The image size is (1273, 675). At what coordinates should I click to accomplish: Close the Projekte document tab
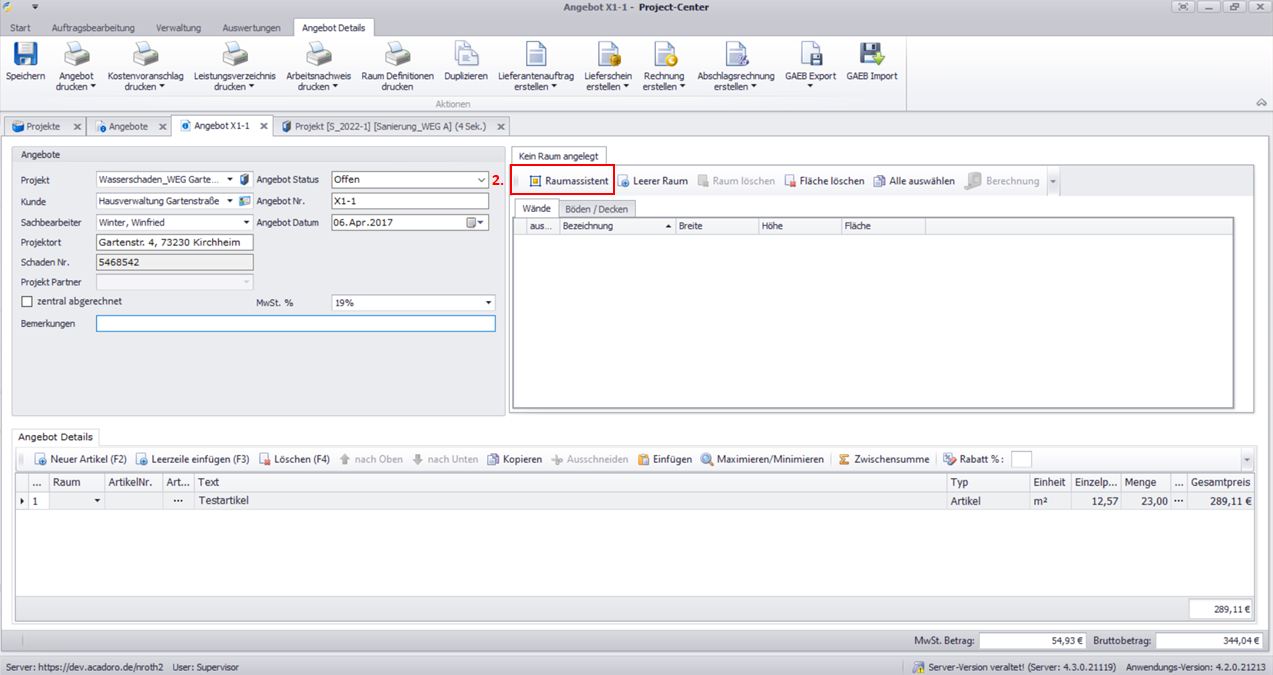(x=77, y=127)
